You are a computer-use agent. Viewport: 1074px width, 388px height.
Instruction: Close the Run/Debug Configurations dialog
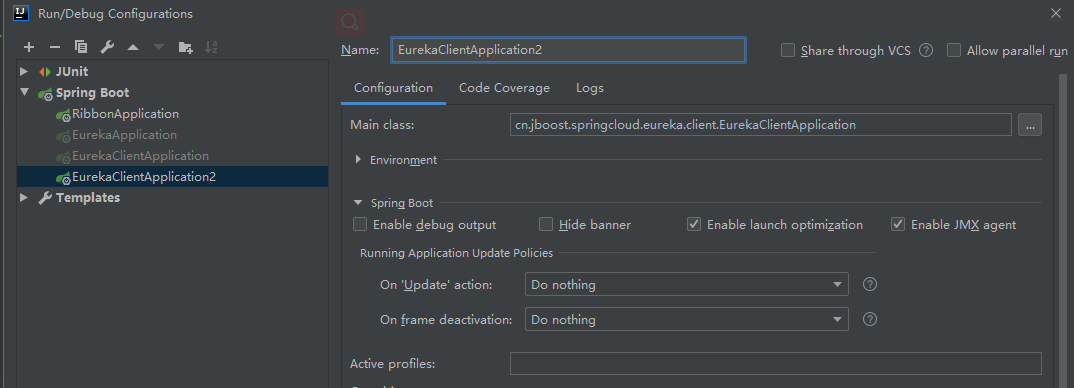coord(1056,13)
